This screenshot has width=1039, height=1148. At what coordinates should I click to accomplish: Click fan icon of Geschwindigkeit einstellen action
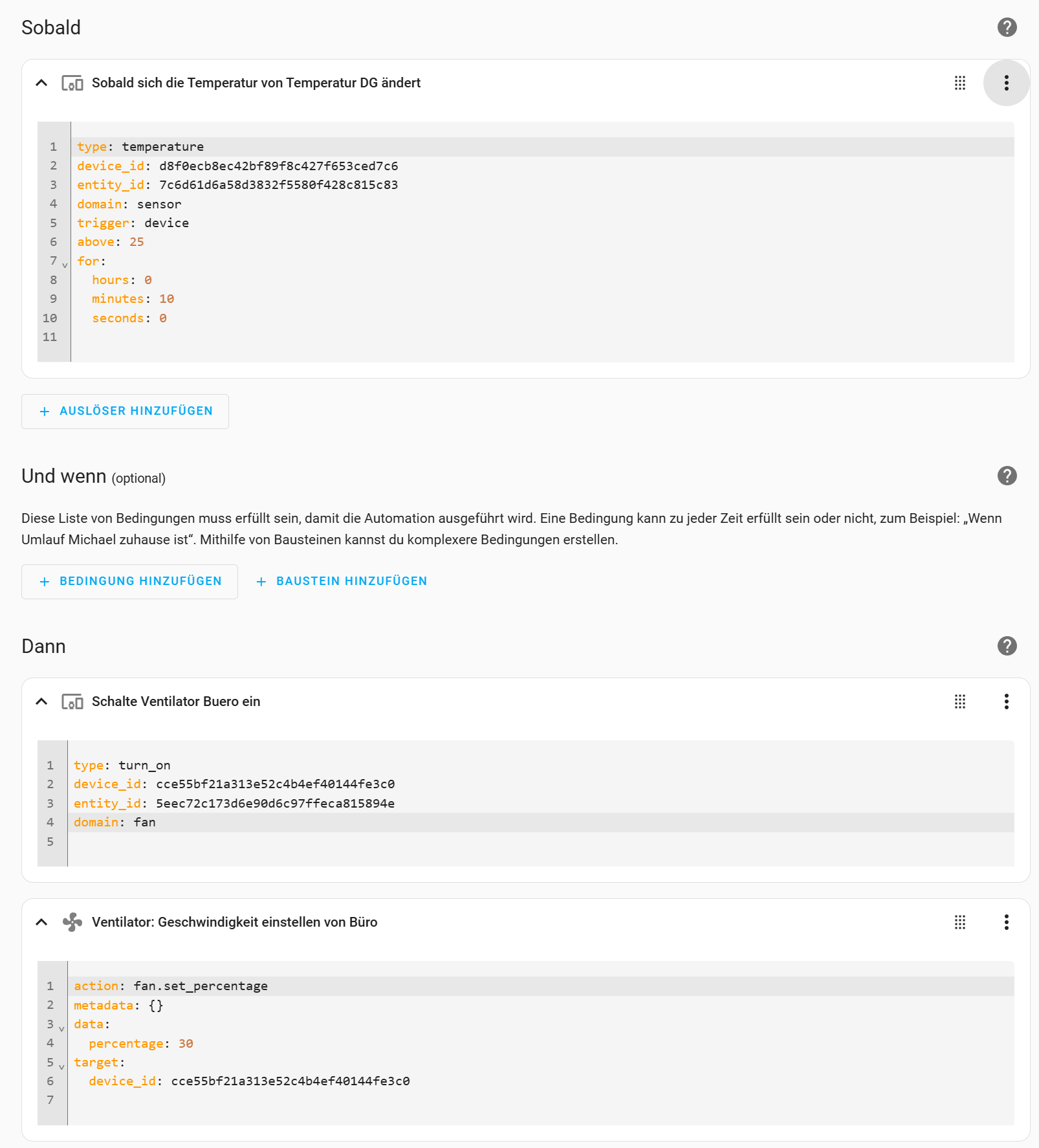[72, 922]
